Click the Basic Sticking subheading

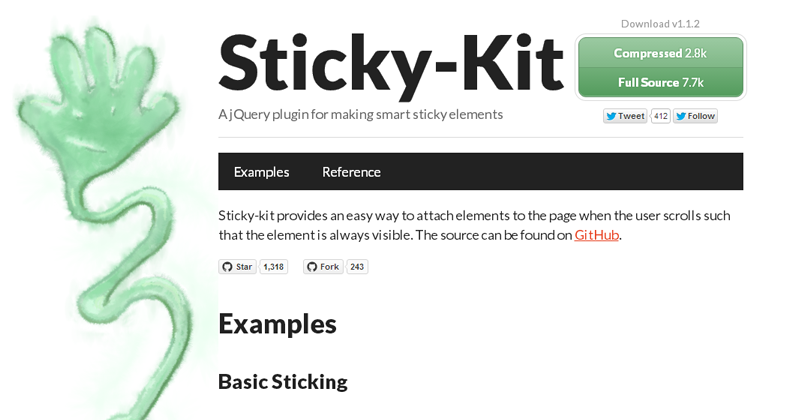(x=282, y=381)
